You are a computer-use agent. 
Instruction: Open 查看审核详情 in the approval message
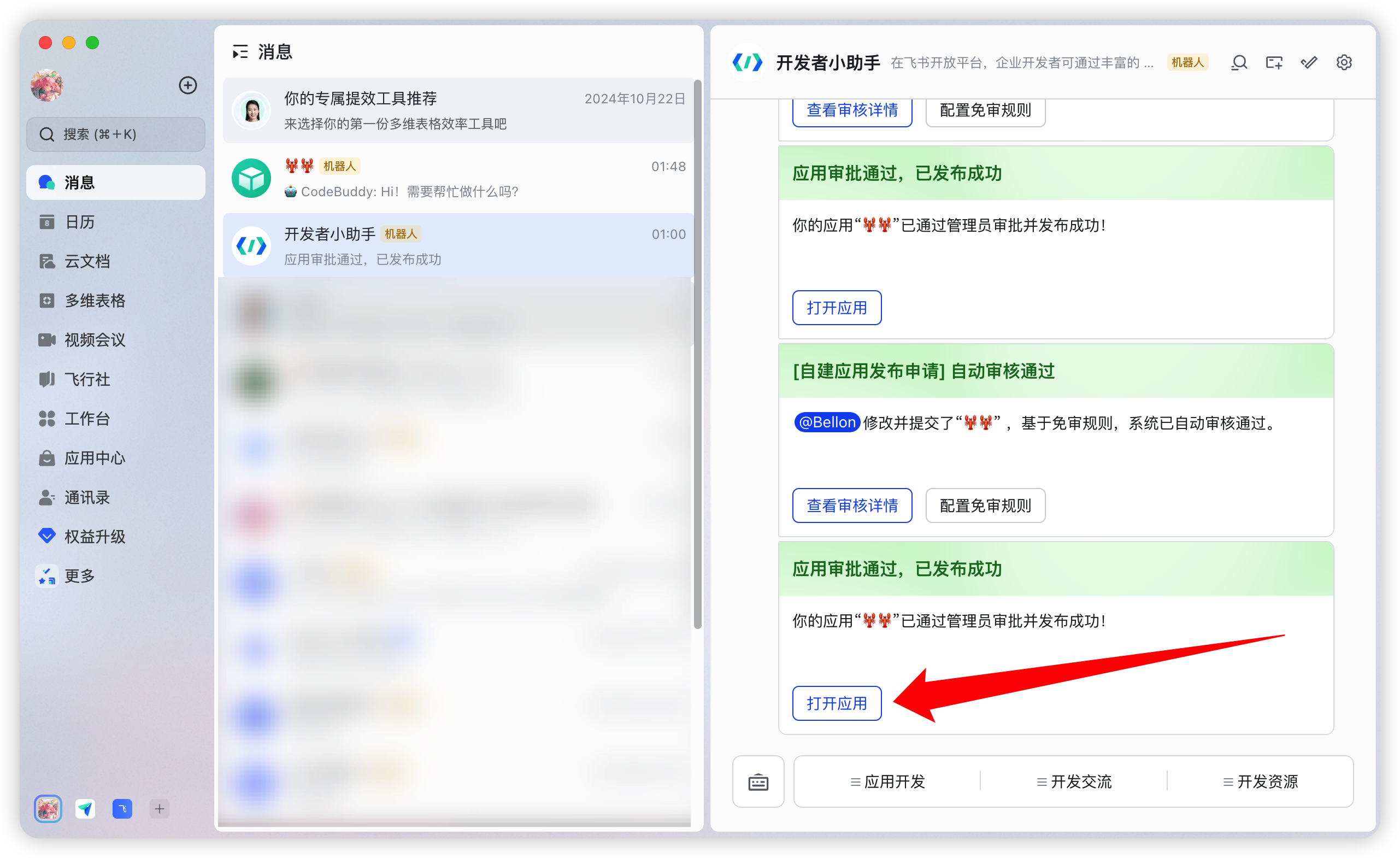852,505
